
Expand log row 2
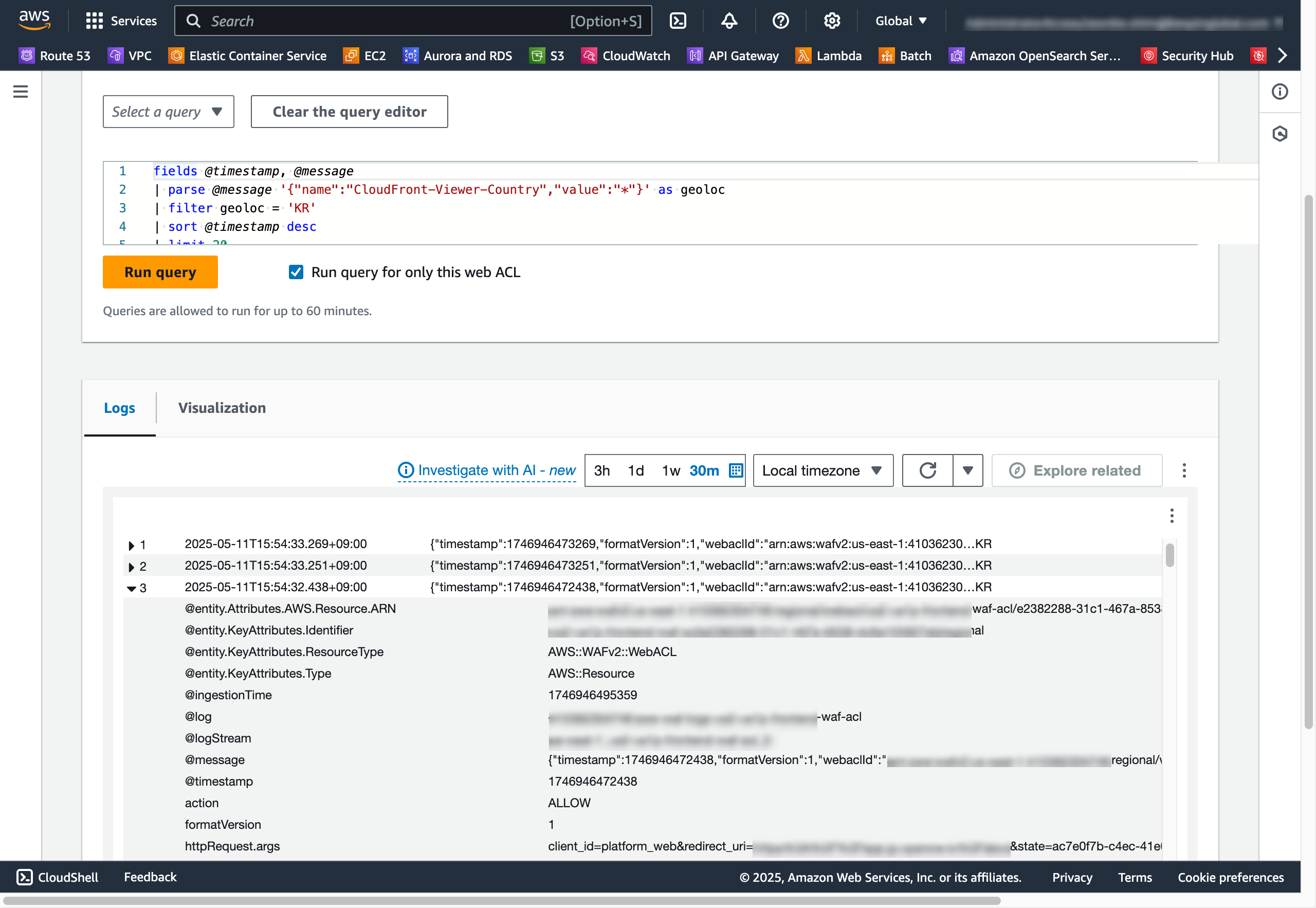click(132, 567)
